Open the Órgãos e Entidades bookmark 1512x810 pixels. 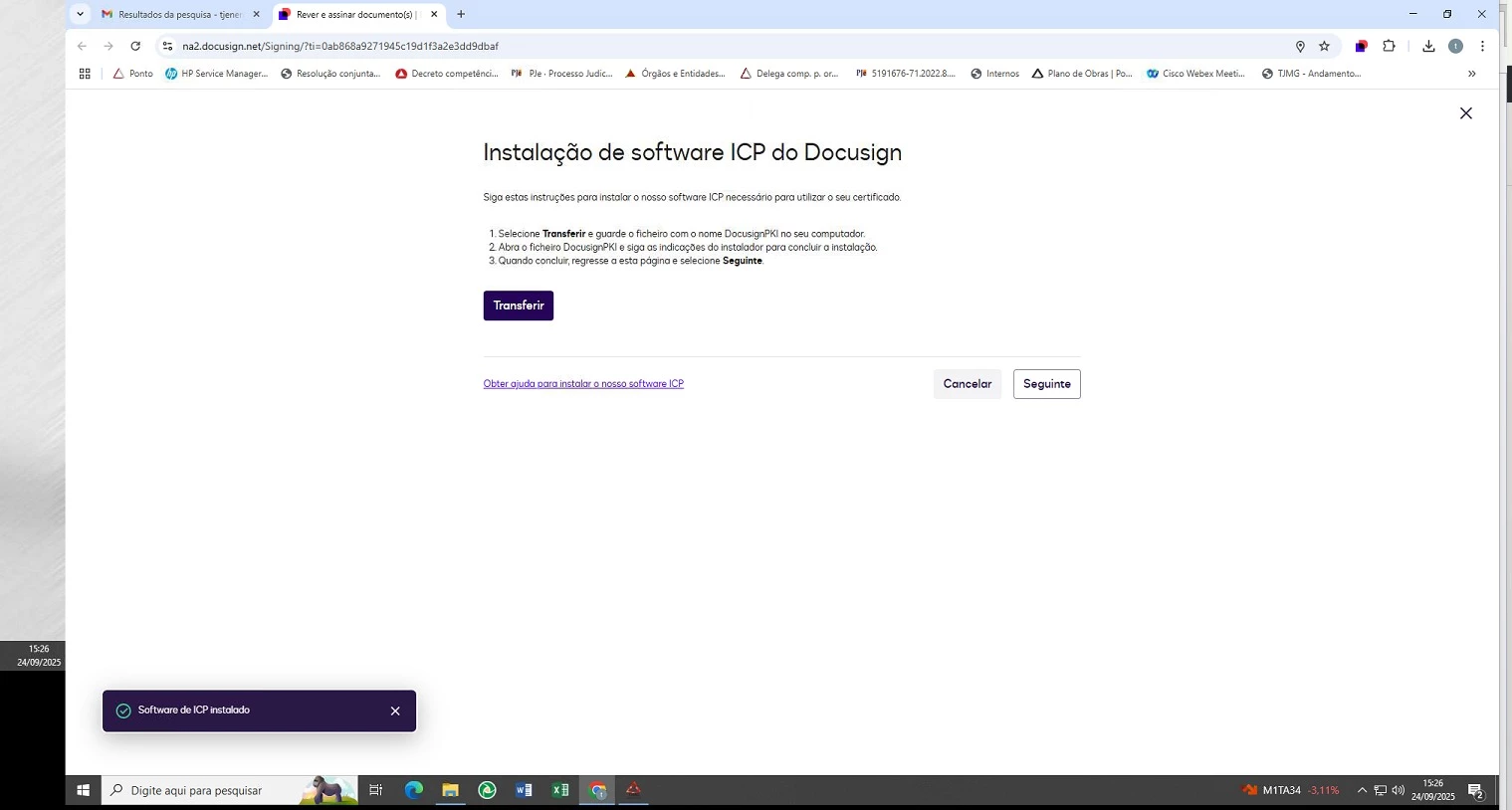[x=675, y=74]
